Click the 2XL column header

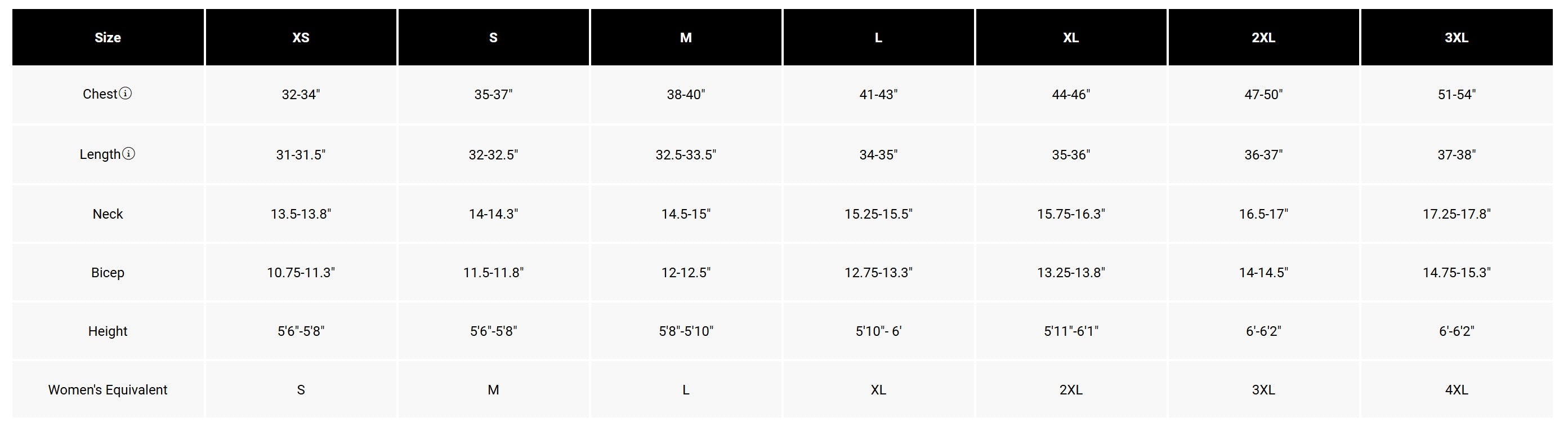pos(1263,37)
